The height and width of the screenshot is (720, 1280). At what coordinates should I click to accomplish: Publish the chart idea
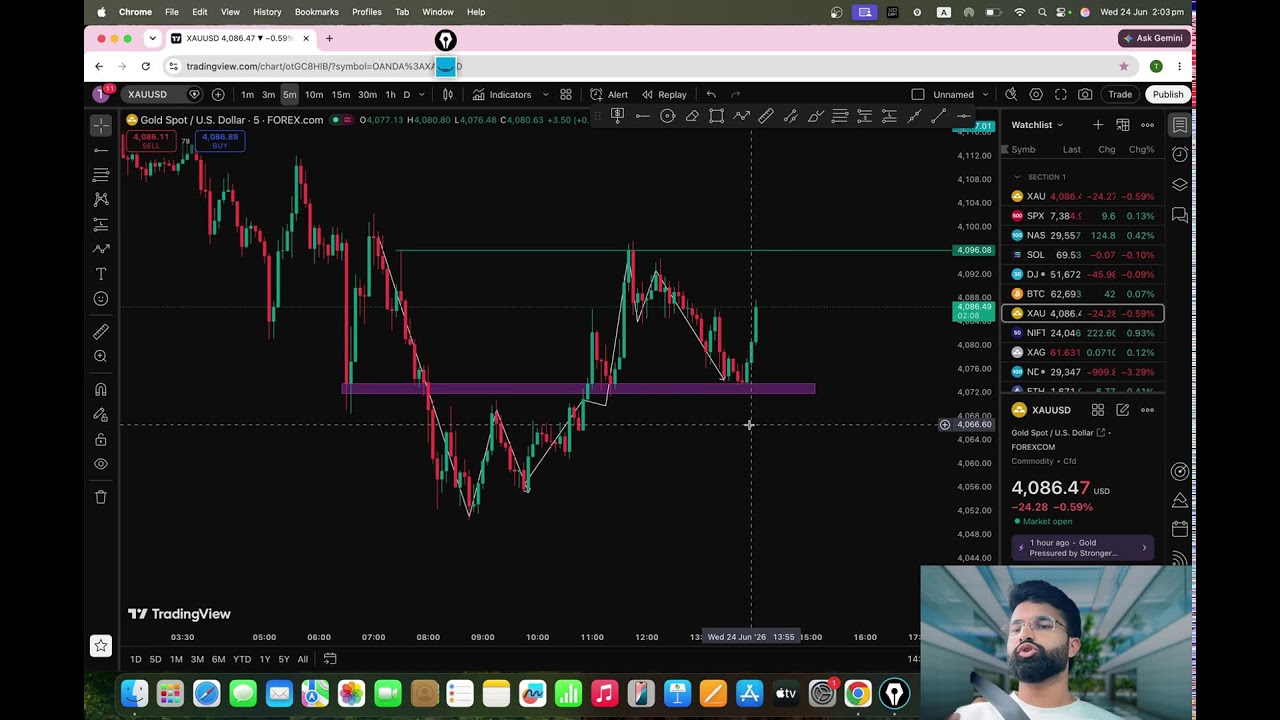click(1167, 95)
